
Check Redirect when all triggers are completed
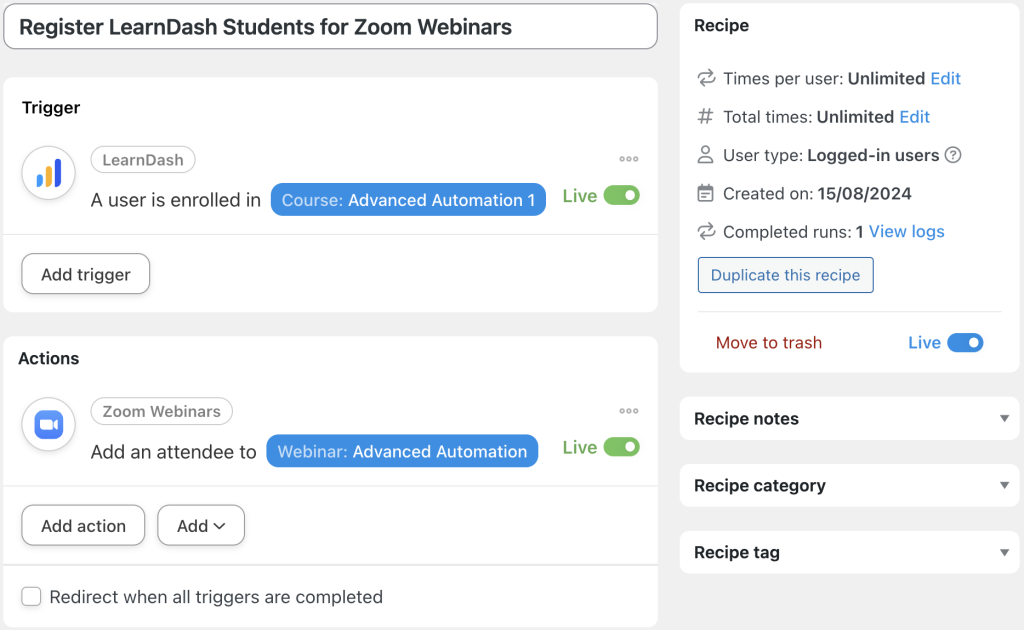(x=32, y=597)
